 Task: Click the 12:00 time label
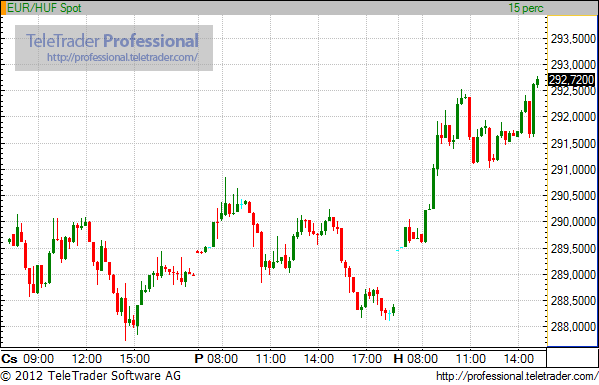(87, 359)
